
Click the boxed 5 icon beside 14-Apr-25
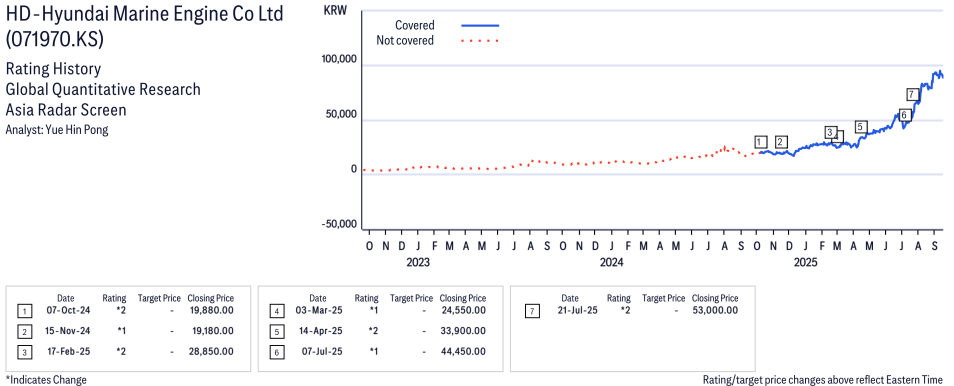(x=276, y=332)
